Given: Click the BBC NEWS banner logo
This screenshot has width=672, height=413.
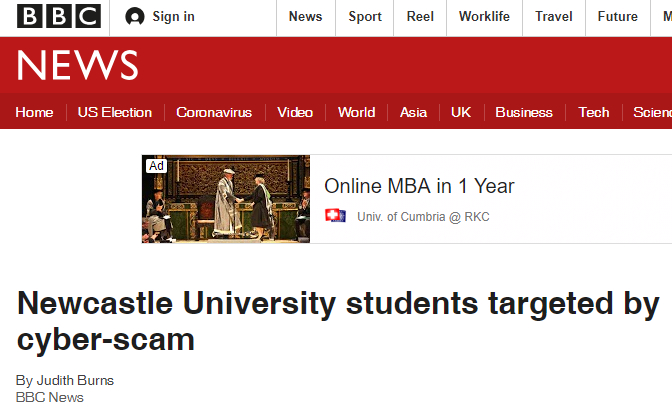Looking at the screenshot, I should 77,65.
